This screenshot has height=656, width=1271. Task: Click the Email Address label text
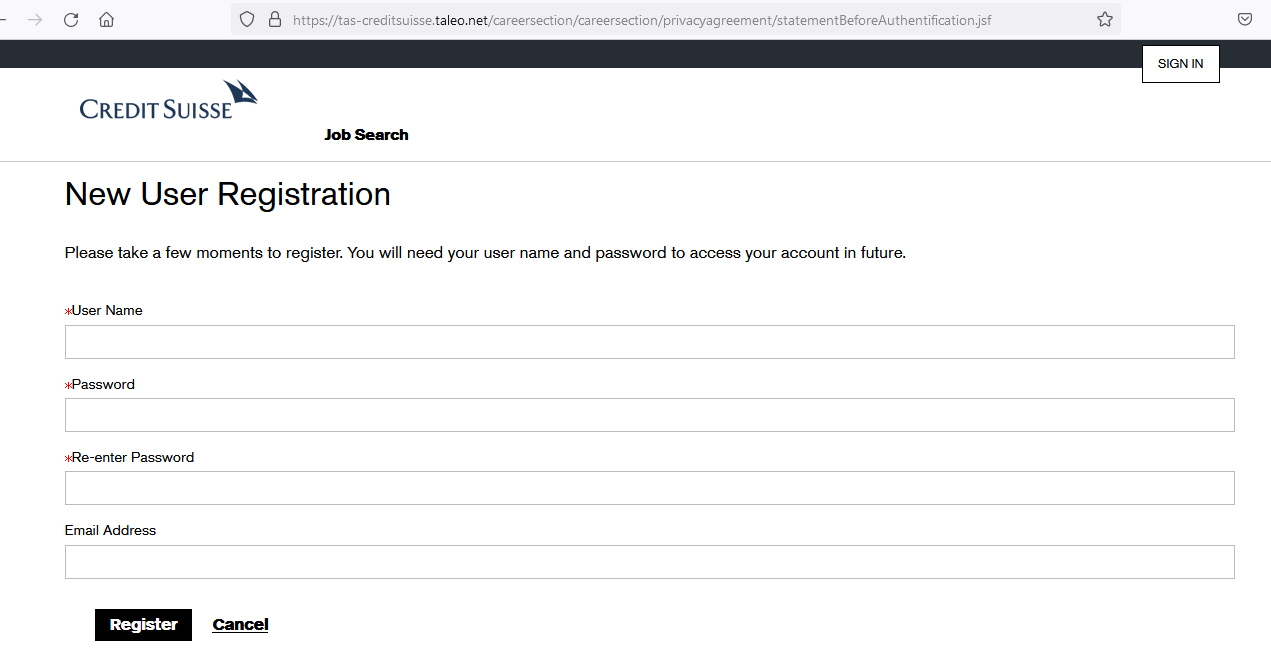click(110, 530)
